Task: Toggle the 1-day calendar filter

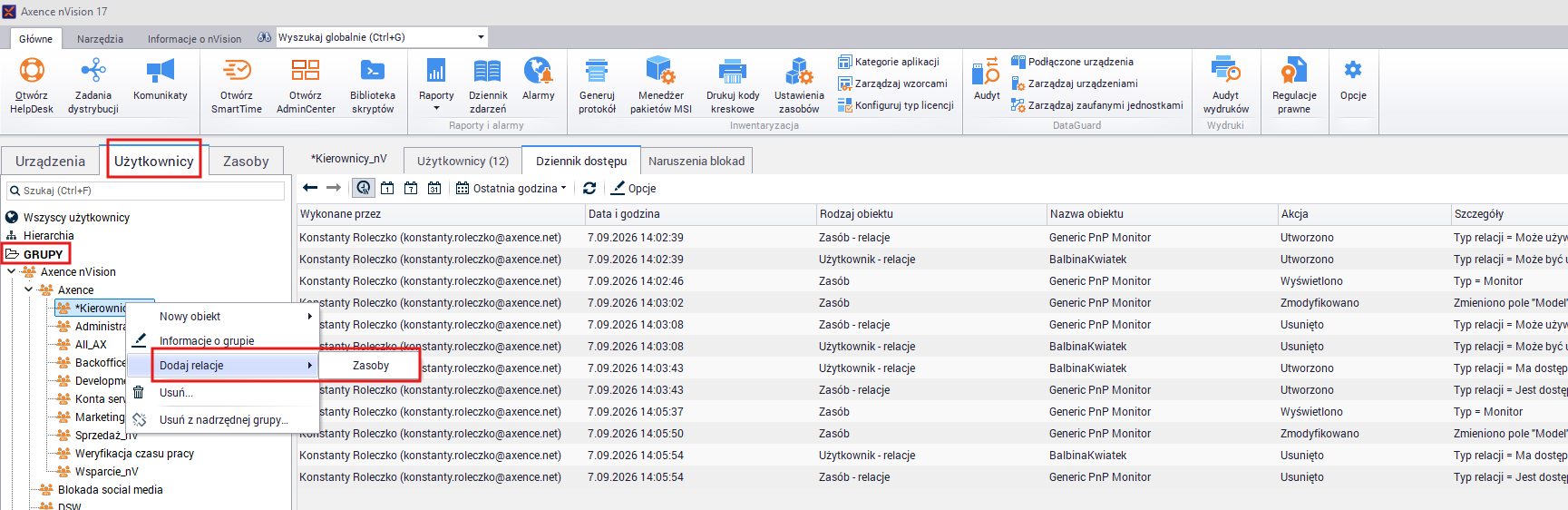Action: click(387, 188)
